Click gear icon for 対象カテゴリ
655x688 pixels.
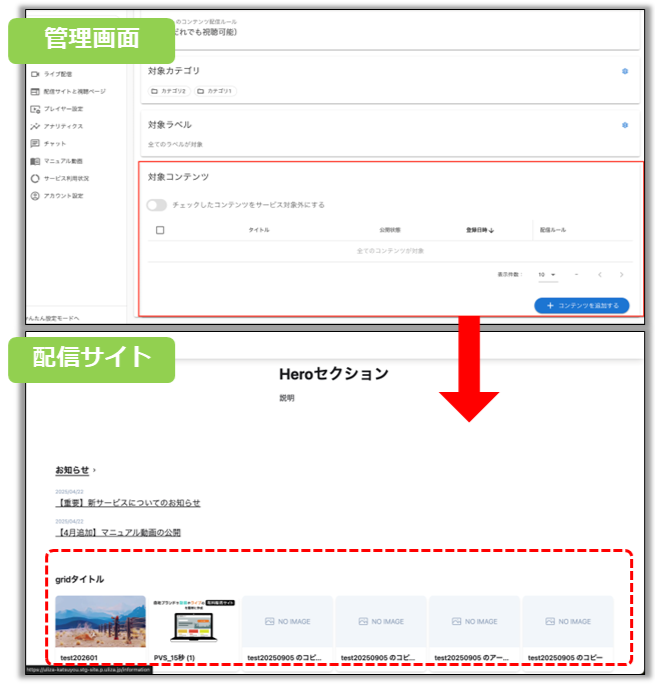tap(625, 72)
